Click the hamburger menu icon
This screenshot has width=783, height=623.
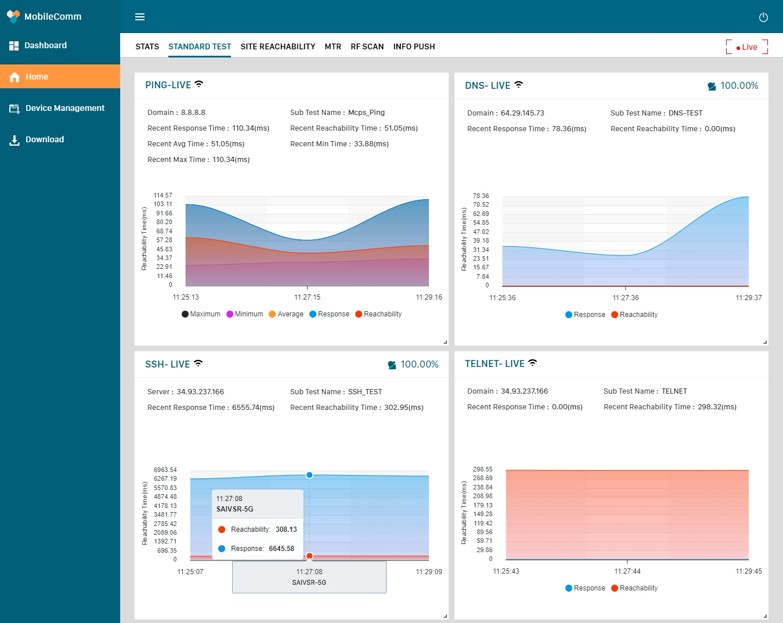[x=140, y=17]
